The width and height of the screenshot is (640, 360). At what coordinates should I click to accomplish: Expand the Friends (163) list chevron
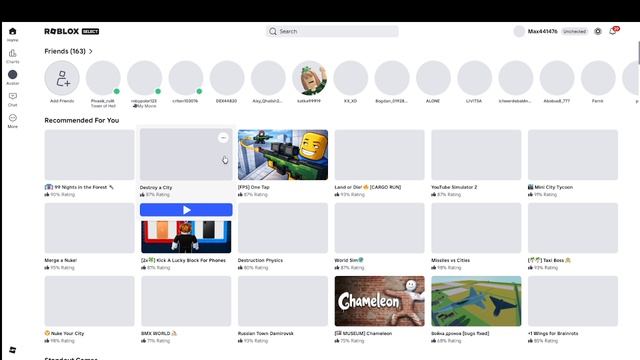coord(91,51)
